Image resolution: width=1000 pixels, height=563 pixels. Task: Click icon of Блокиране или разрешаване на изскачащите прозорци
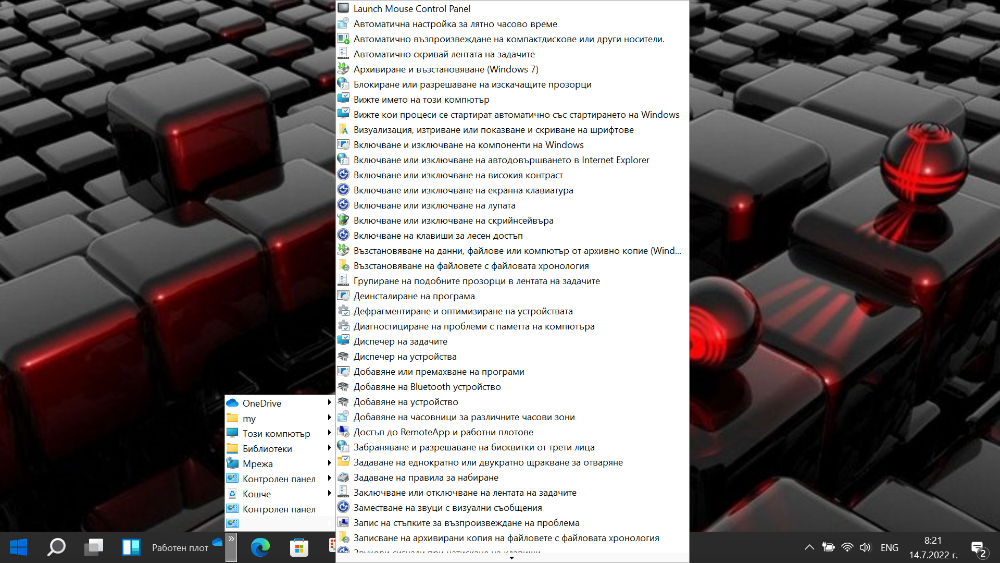tap(343, 84)
